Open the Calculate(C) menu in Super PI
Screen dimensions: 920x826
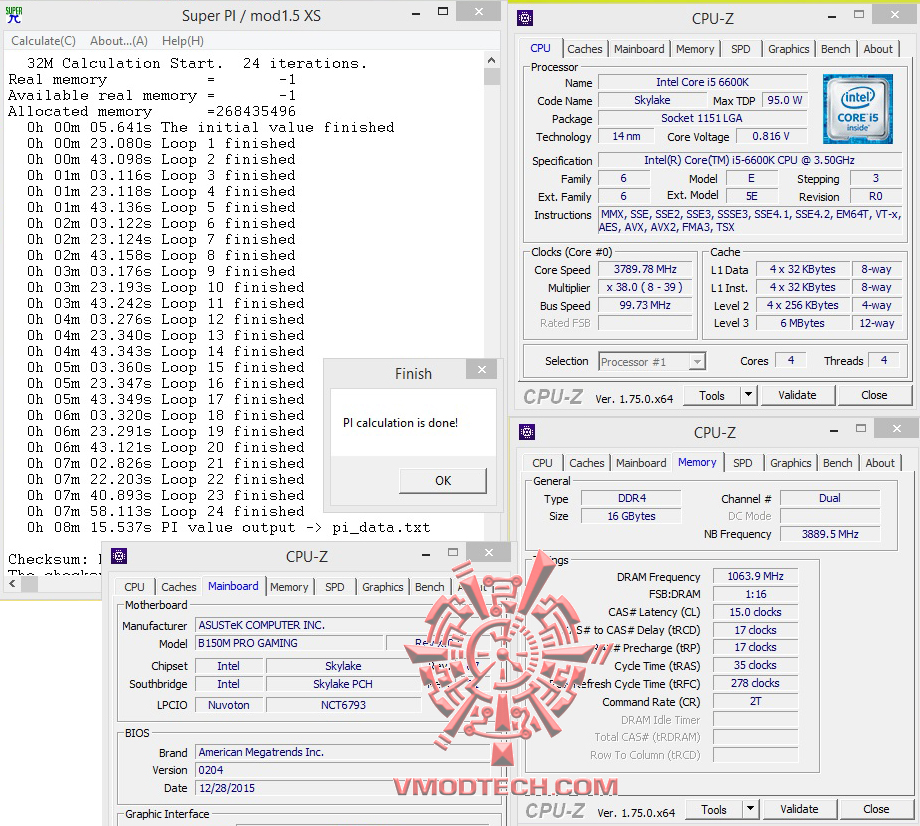pyautogui.click(x=43, y=40)
